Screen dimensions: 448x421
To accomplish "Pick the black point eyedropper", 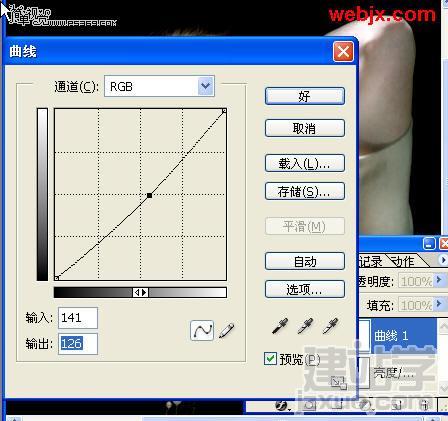I will (280, 326).
